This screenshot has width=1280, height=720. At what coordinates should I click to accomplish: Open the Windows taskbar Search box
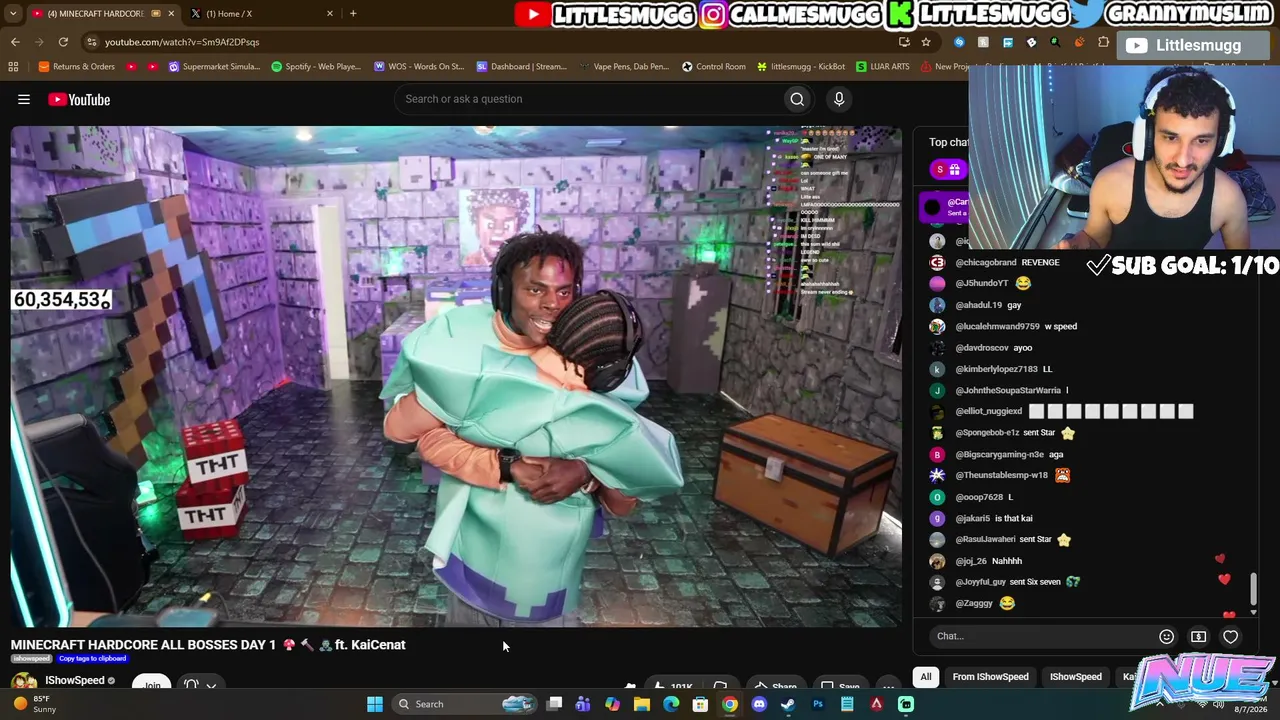click(x=463, y=704)
